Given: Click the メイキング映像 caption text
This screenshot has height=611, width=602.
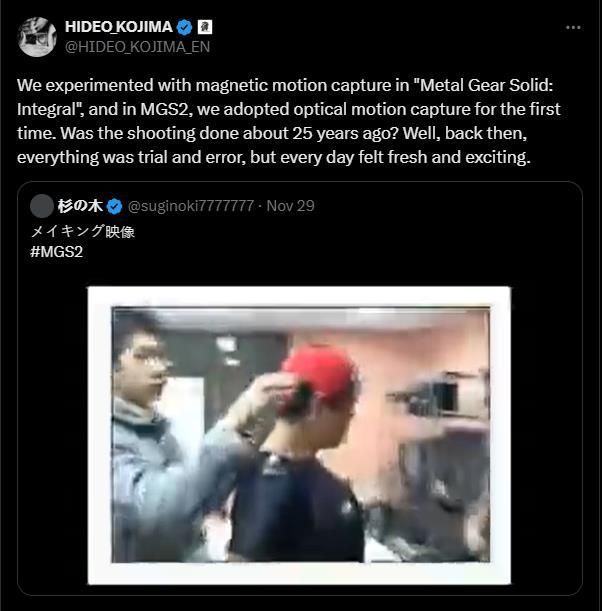Looking at the screenshot, I should (x=82, y=231).
